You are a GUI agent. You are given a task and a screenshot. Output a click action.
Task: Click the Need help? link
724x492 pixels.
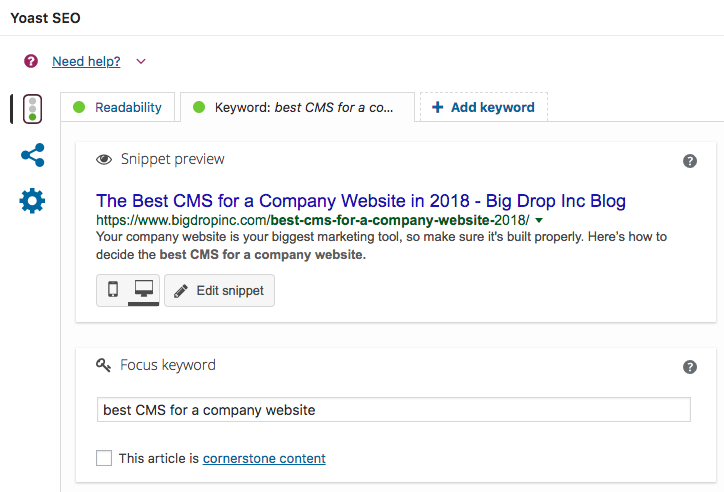pos(86,61)
